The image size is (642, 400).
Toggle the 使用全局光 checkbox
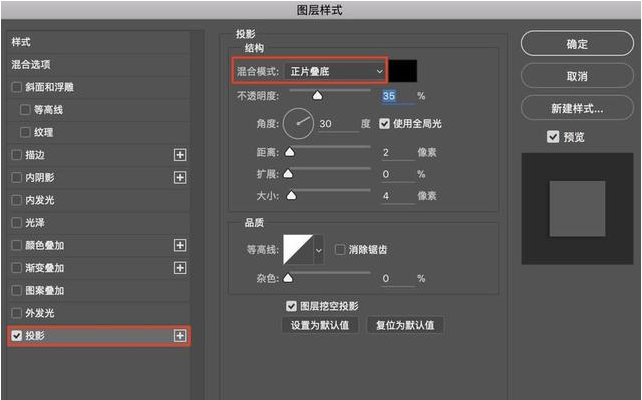tap(384, 124)
